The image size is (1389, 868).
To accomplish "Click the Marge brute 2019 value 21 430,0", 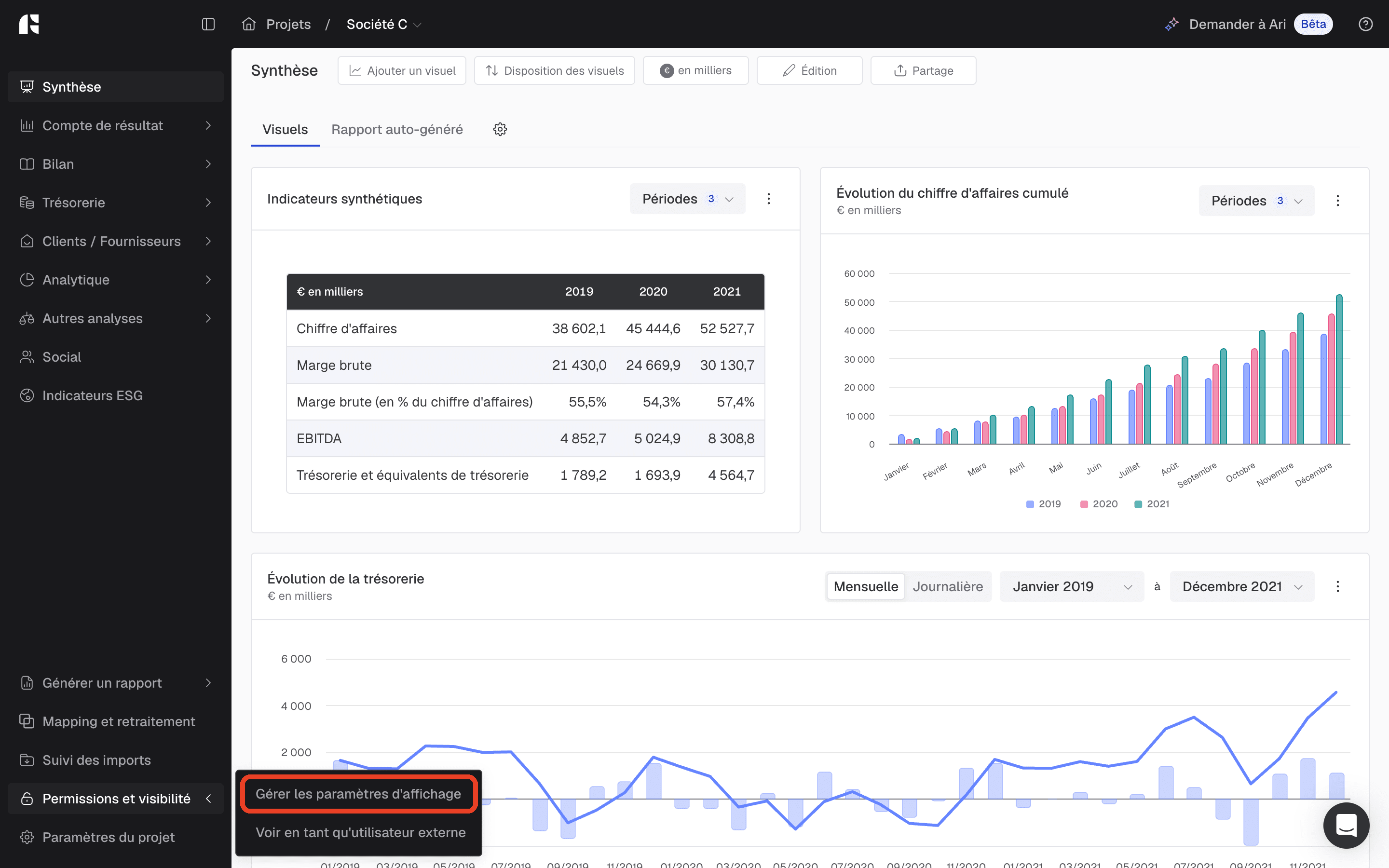I will point(579,365).
